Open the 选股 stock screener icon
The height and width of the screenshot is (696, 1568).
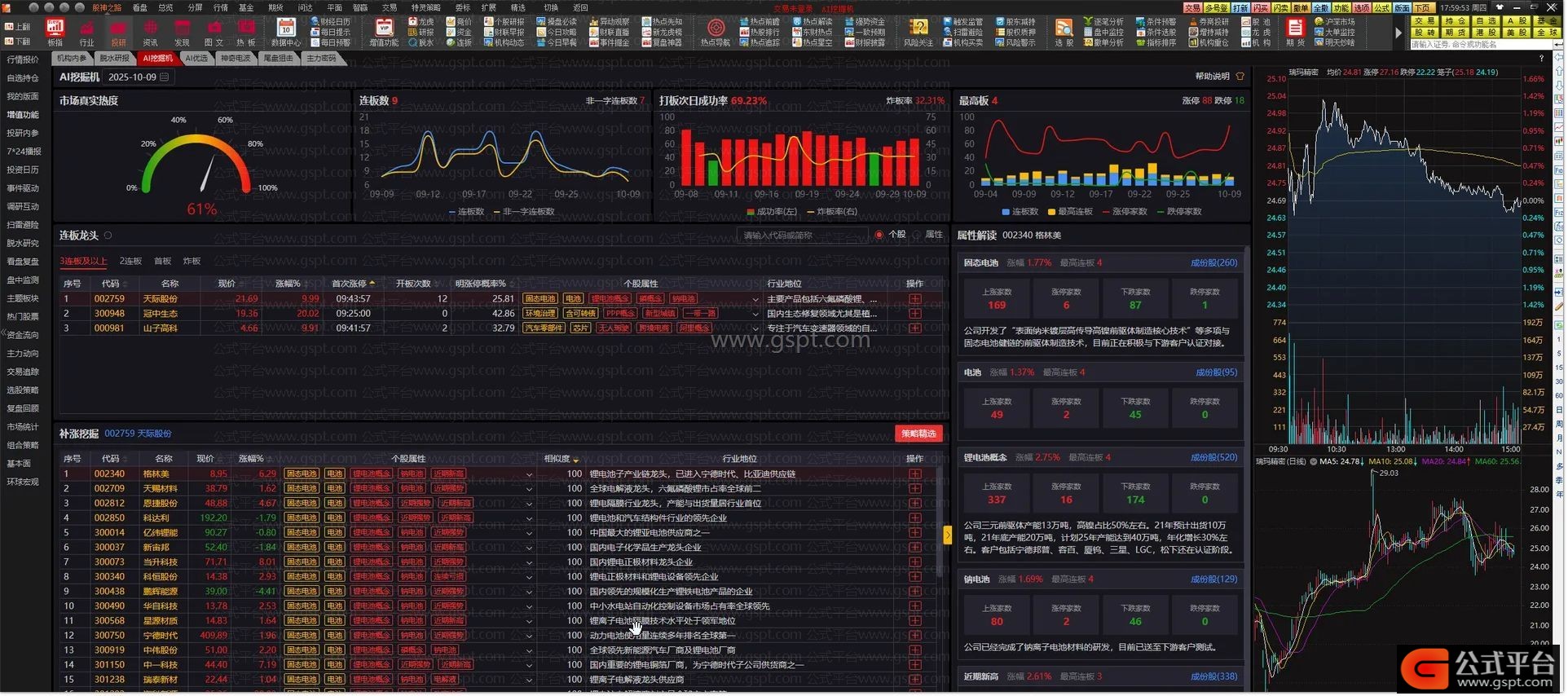coord(1064,29)
